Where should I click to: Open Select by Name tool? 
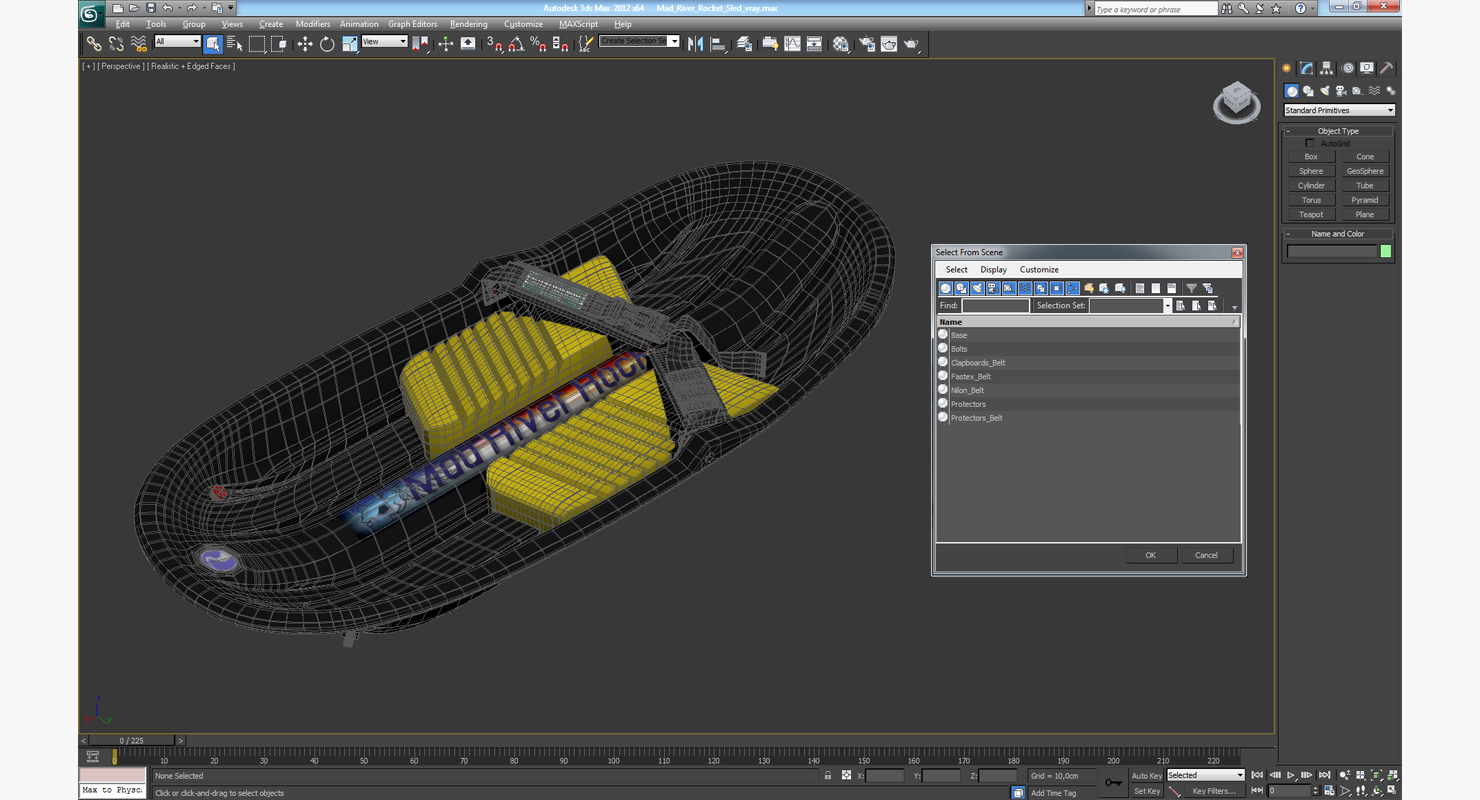pyautogui.click(x=235, y=44)
